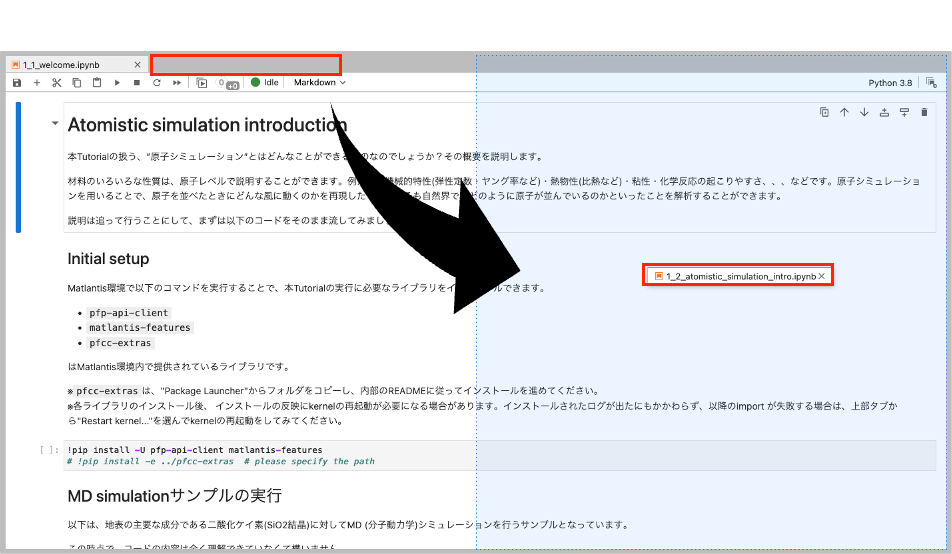Restart the kernel with the circular arrow icon
The image size is (952, 554).
157,83
